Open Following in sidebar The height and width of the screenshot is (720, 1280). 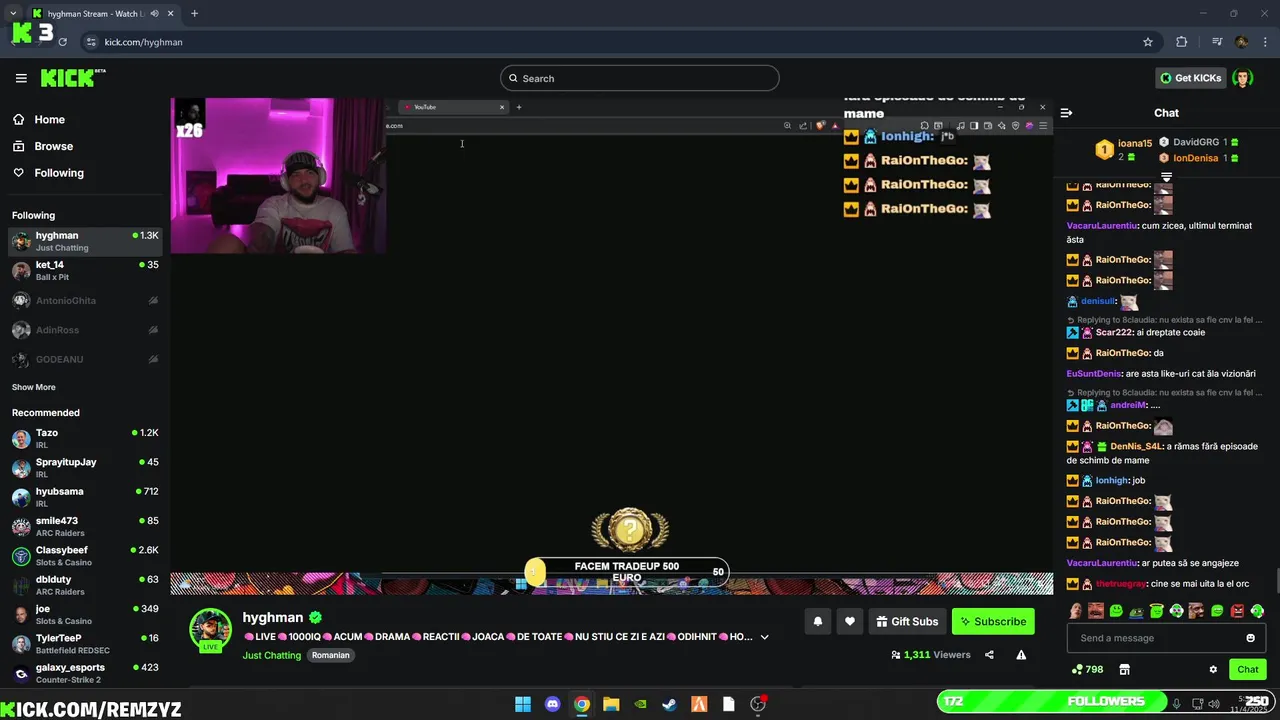coord(48,173)
